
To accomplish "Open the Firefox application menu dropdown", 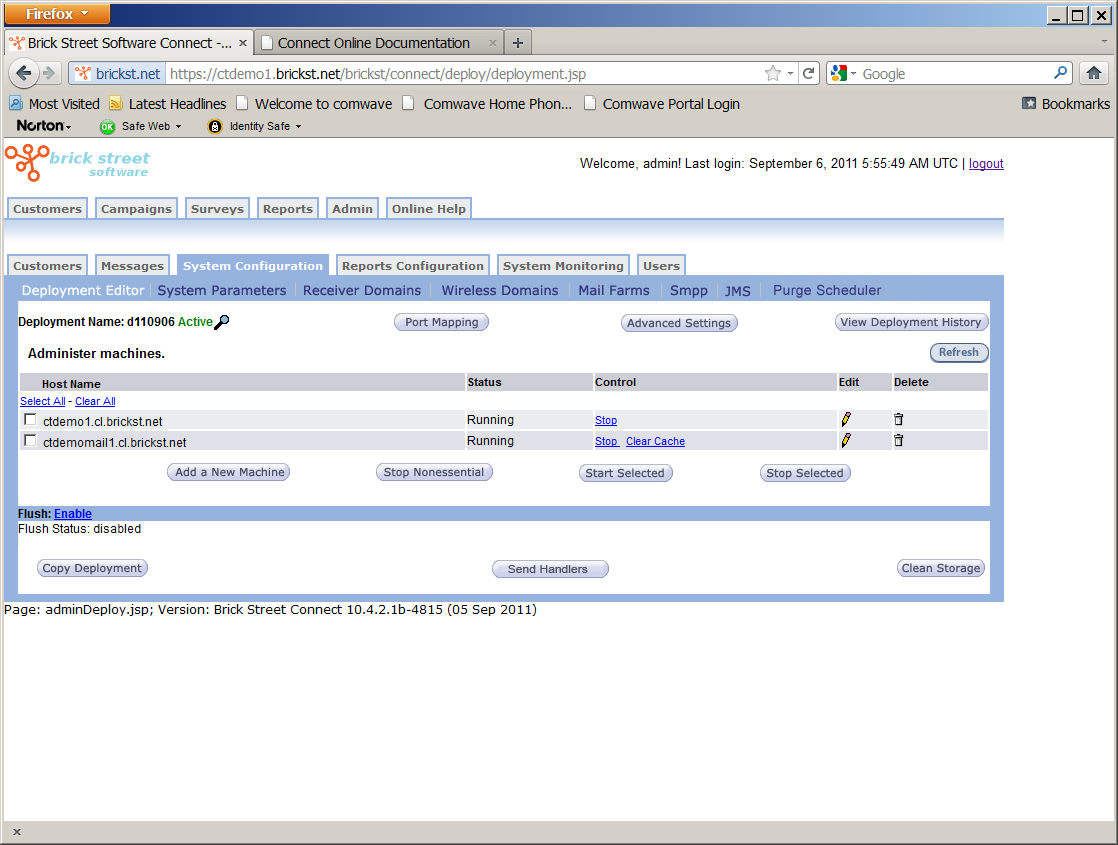I will point(56,14).
